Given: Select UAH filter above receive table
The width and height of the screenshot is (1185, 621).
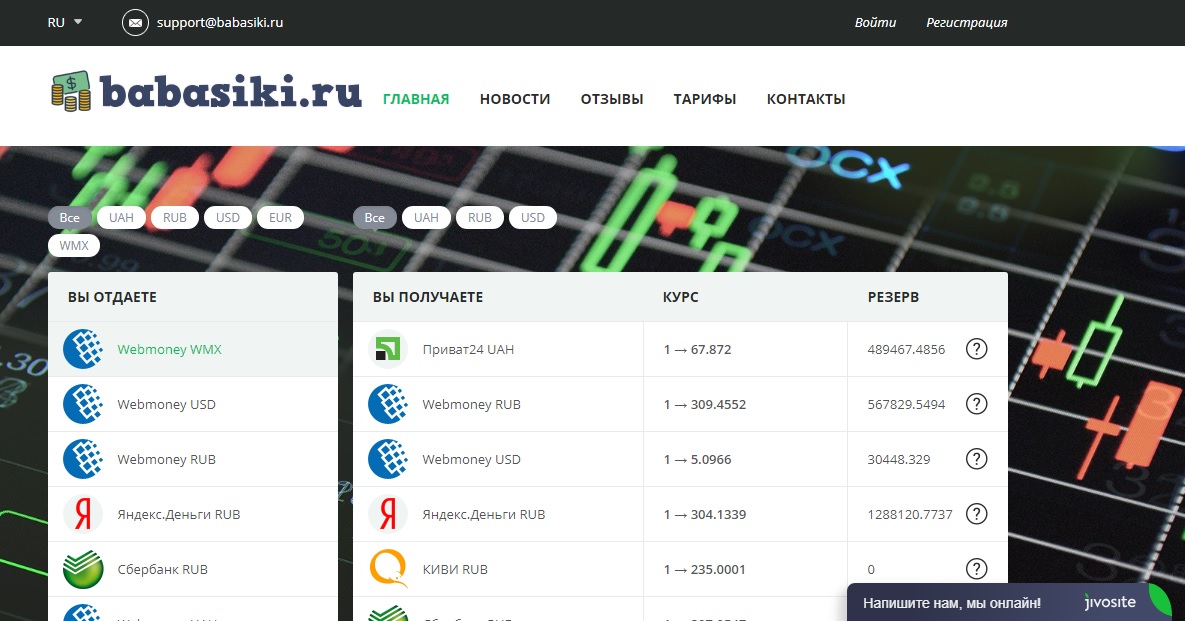Looking at the screenshot, I should pos(426,218).
